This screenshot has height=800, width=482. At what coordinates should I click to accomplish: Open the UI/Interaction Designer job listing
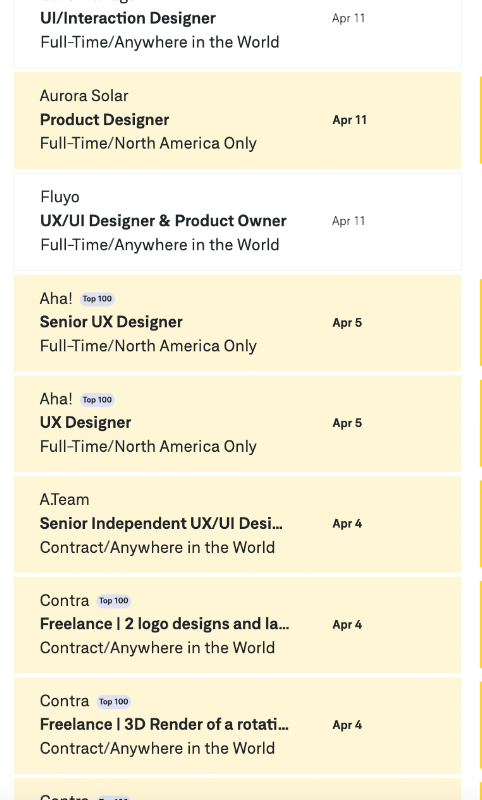[x=128, y=18]
